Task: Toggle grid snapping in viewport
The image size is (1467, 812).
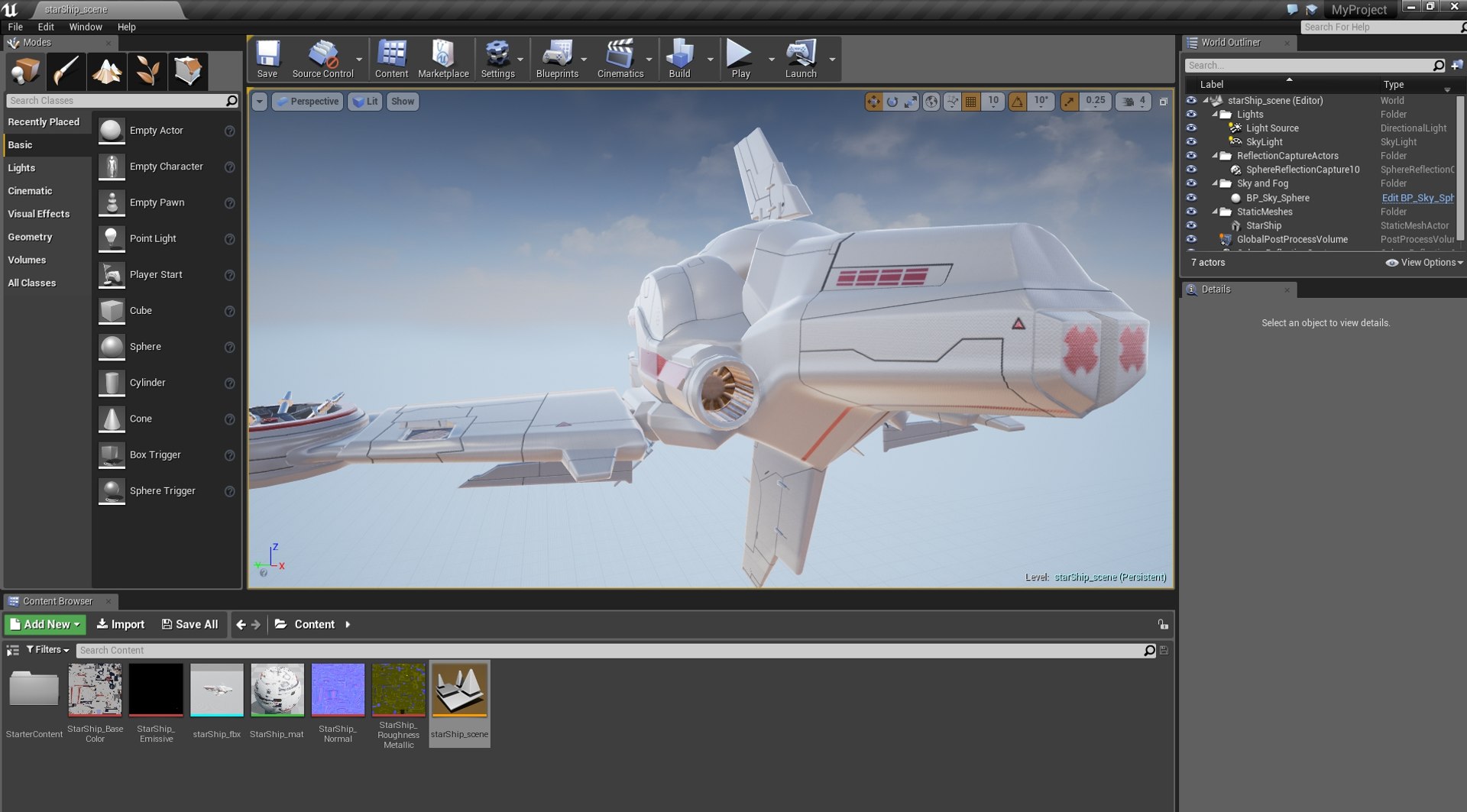Action: pyautogui.click(x=971, y=102)
